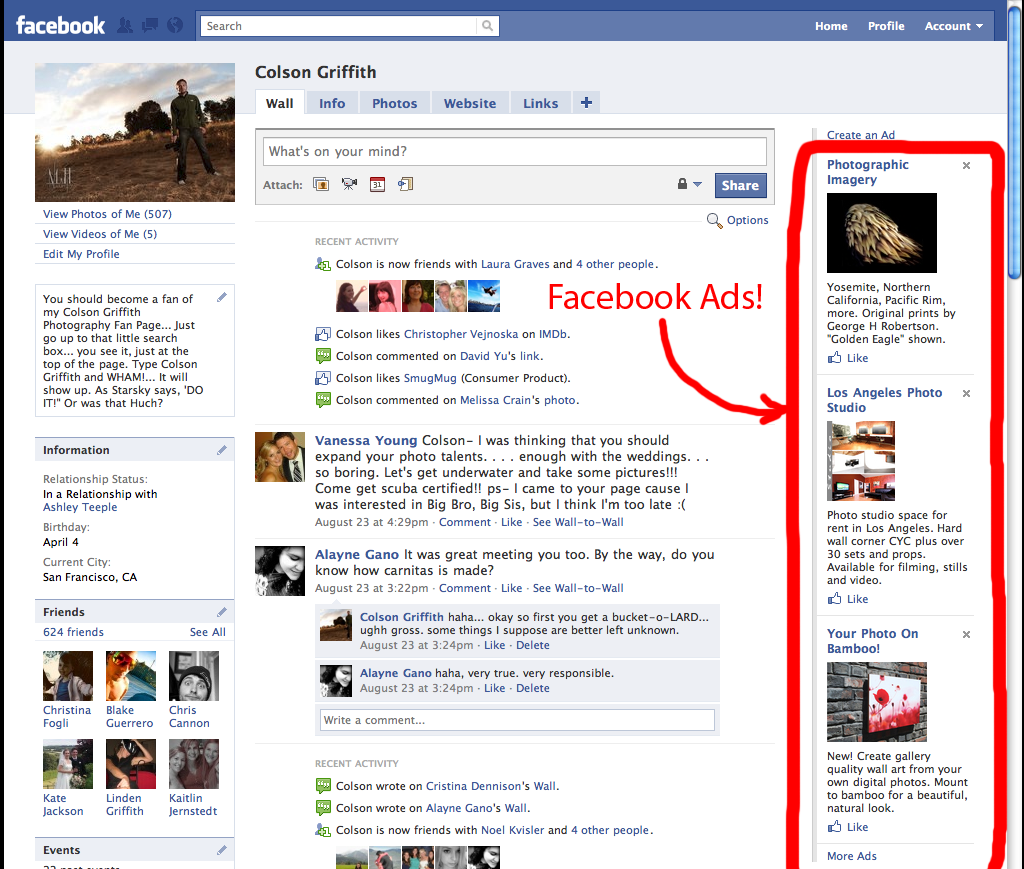Open the post privacy lock dropdown

click(x=689, y=184)
